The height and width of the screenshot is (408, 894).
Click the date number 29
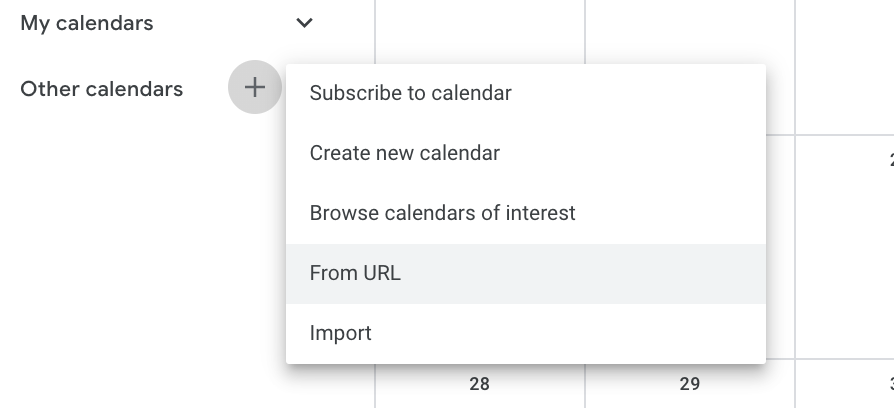[x=689, y=384]
